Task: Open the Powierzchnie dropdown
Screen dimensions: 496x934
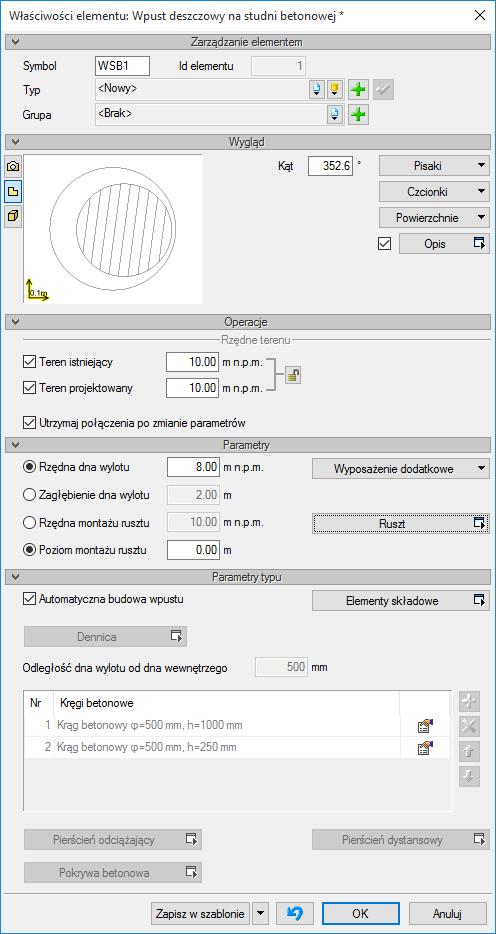Action: [434, 218]
